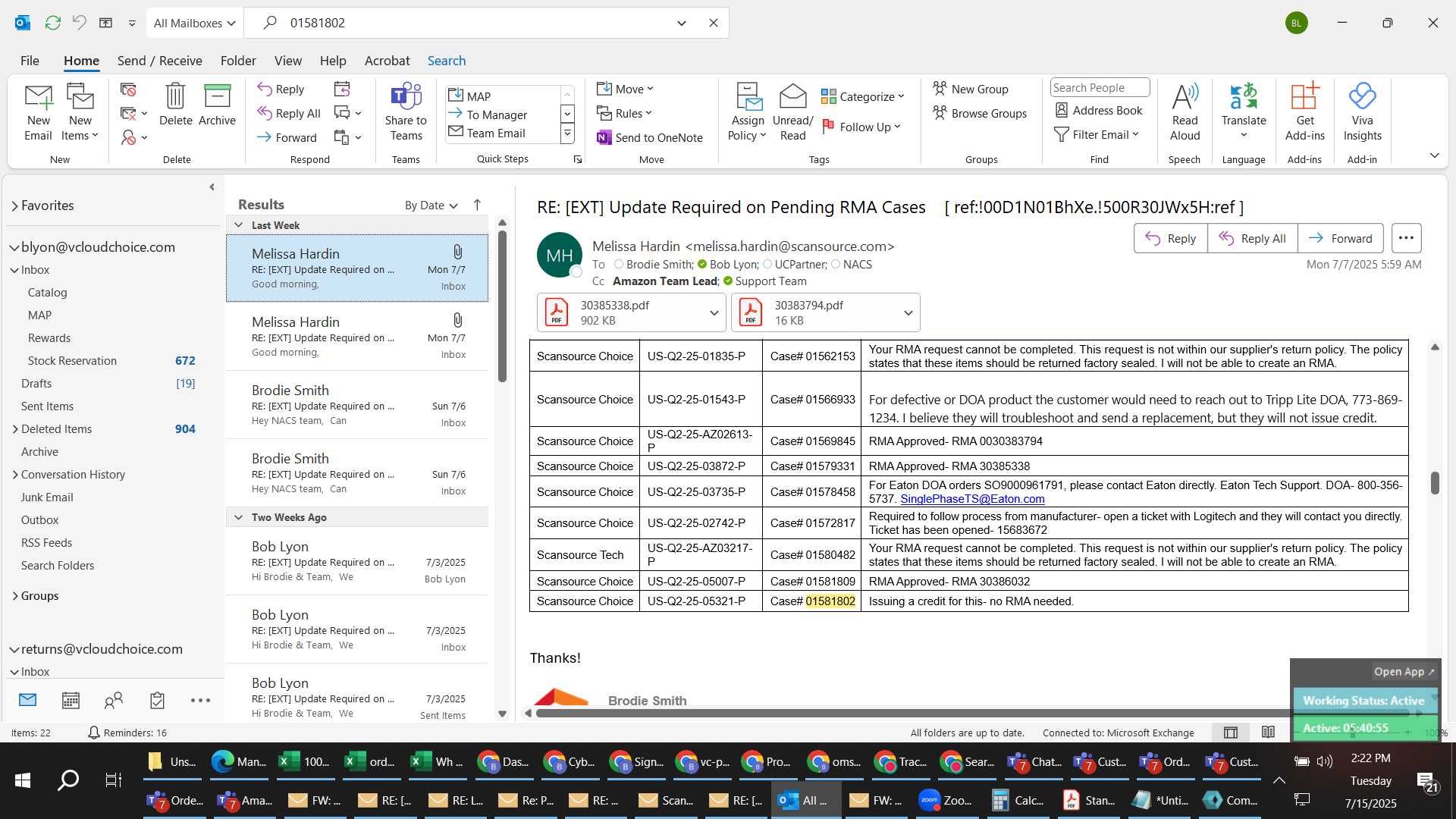Collapse the folder pane arrow
The image size is (1456, 819).
212,187
